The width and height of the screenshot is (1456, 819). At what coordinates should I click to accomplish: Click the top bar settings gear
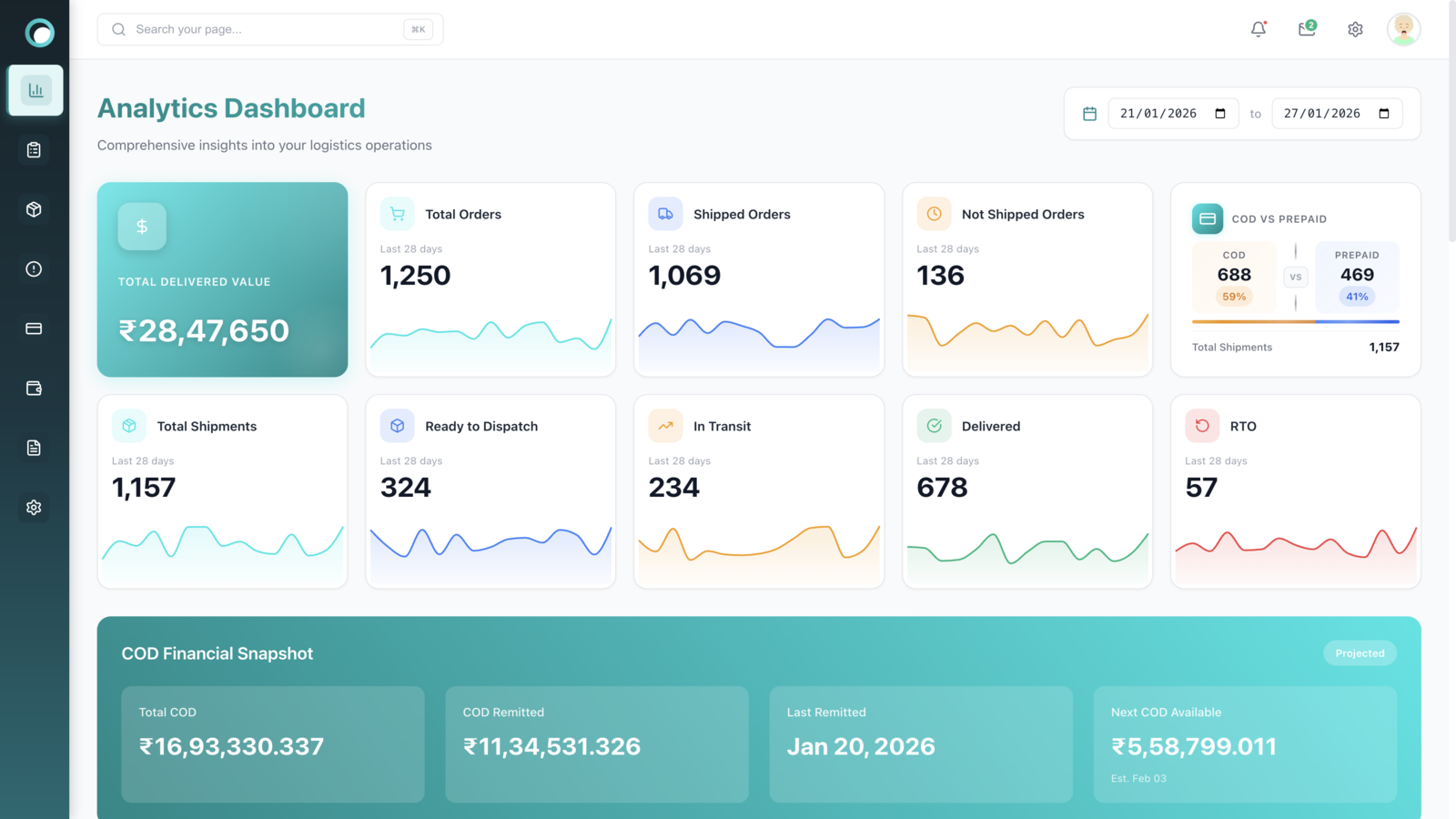point(1355,29)
